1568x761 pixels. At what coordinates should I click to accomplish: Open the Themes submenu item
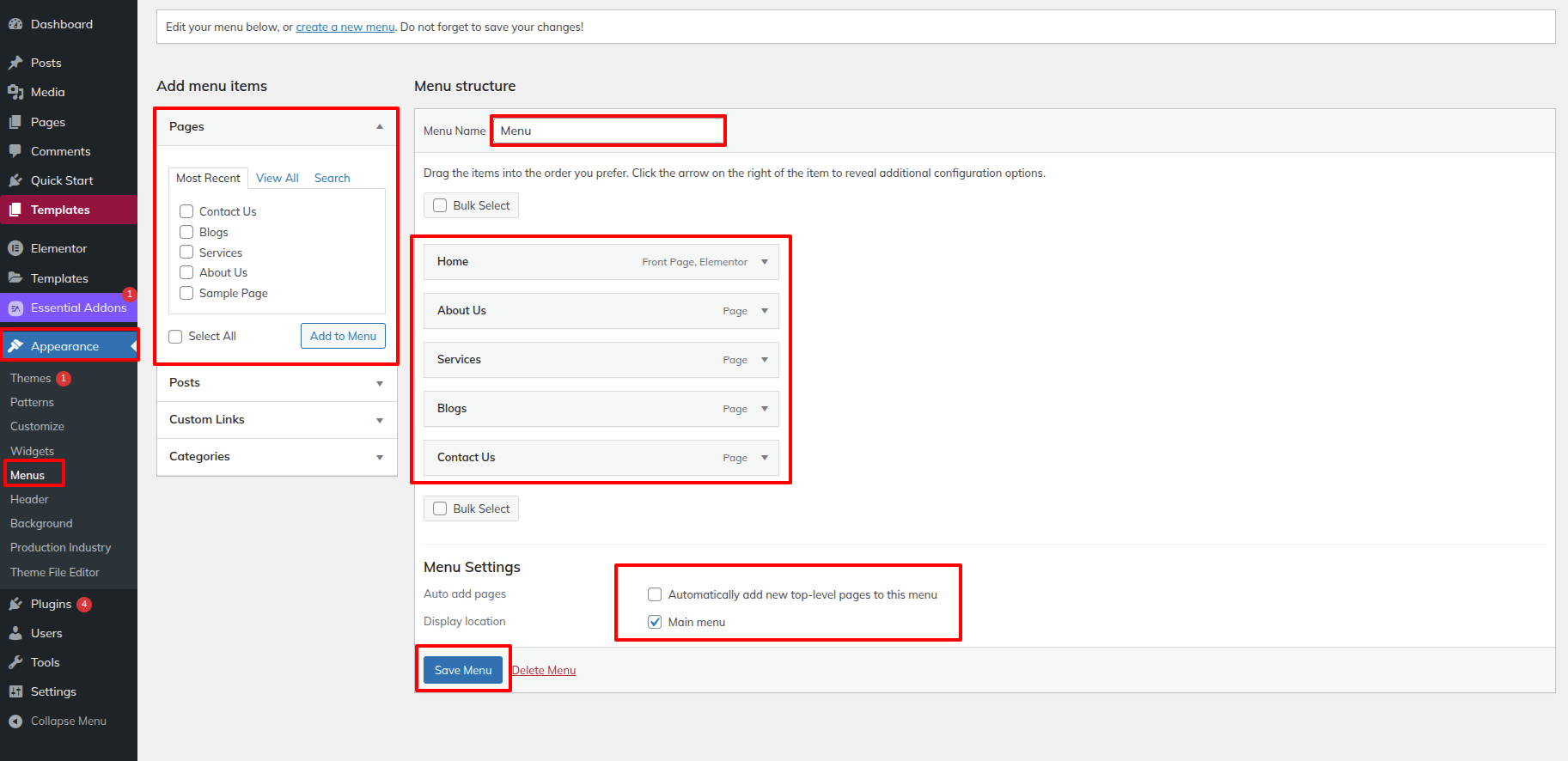click(31, 378)
